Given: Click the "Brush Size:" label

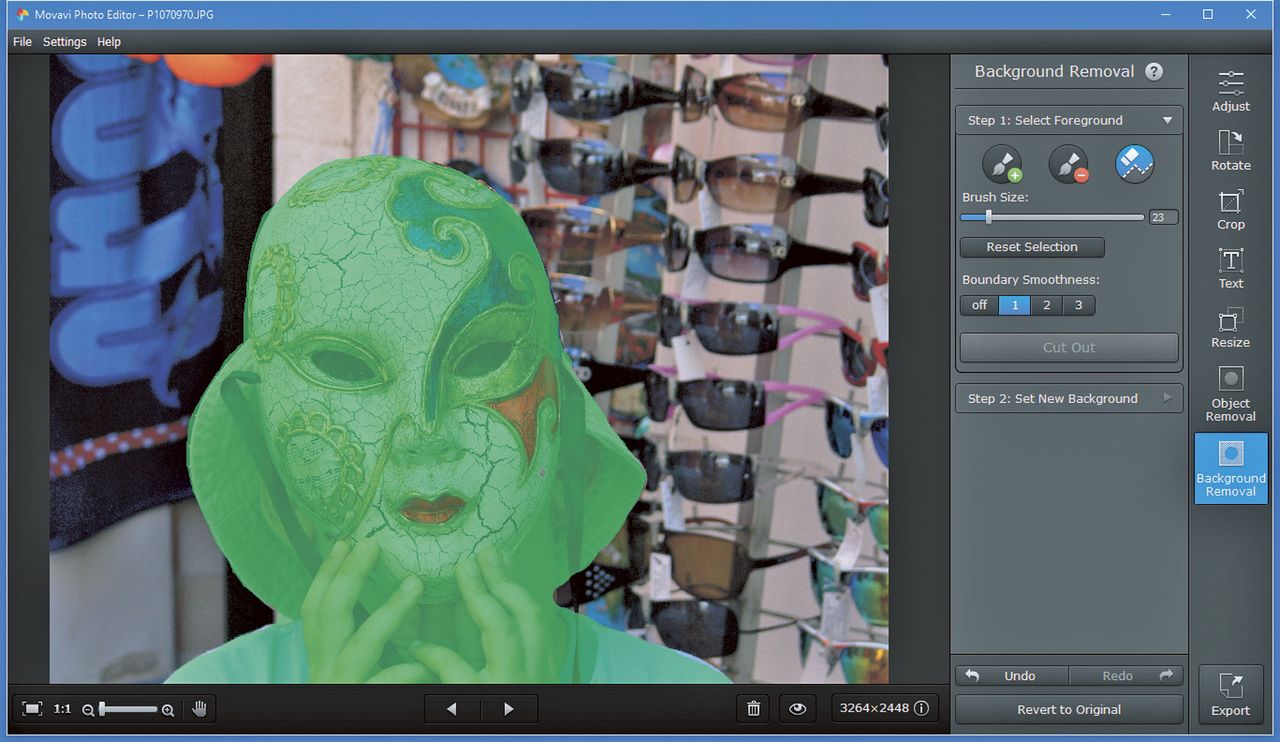Looking at the screenshot, I should 995,198.
